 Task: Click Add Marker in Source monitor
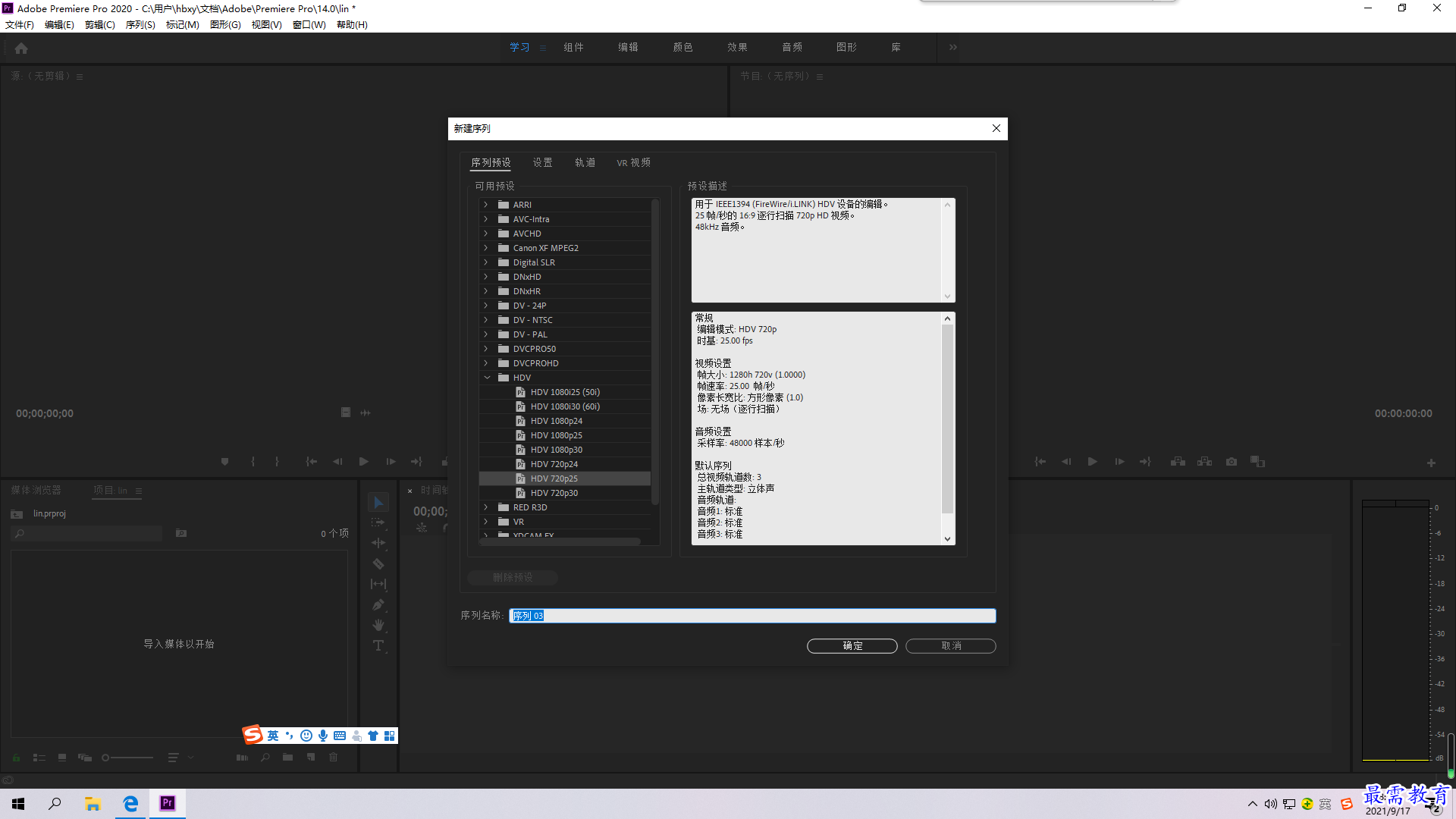224,461
